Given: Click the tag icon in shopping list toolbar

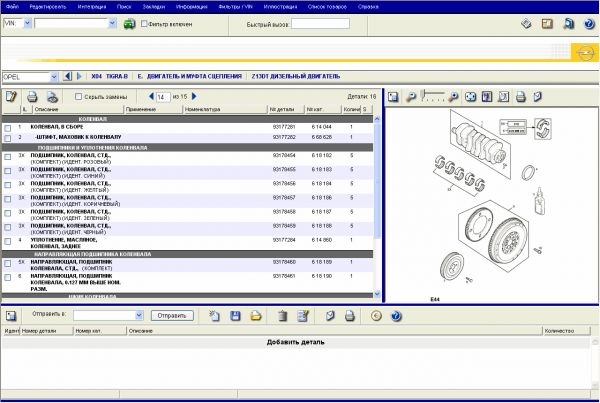Looking at the screenshot, I should click(x=330, y=316).
